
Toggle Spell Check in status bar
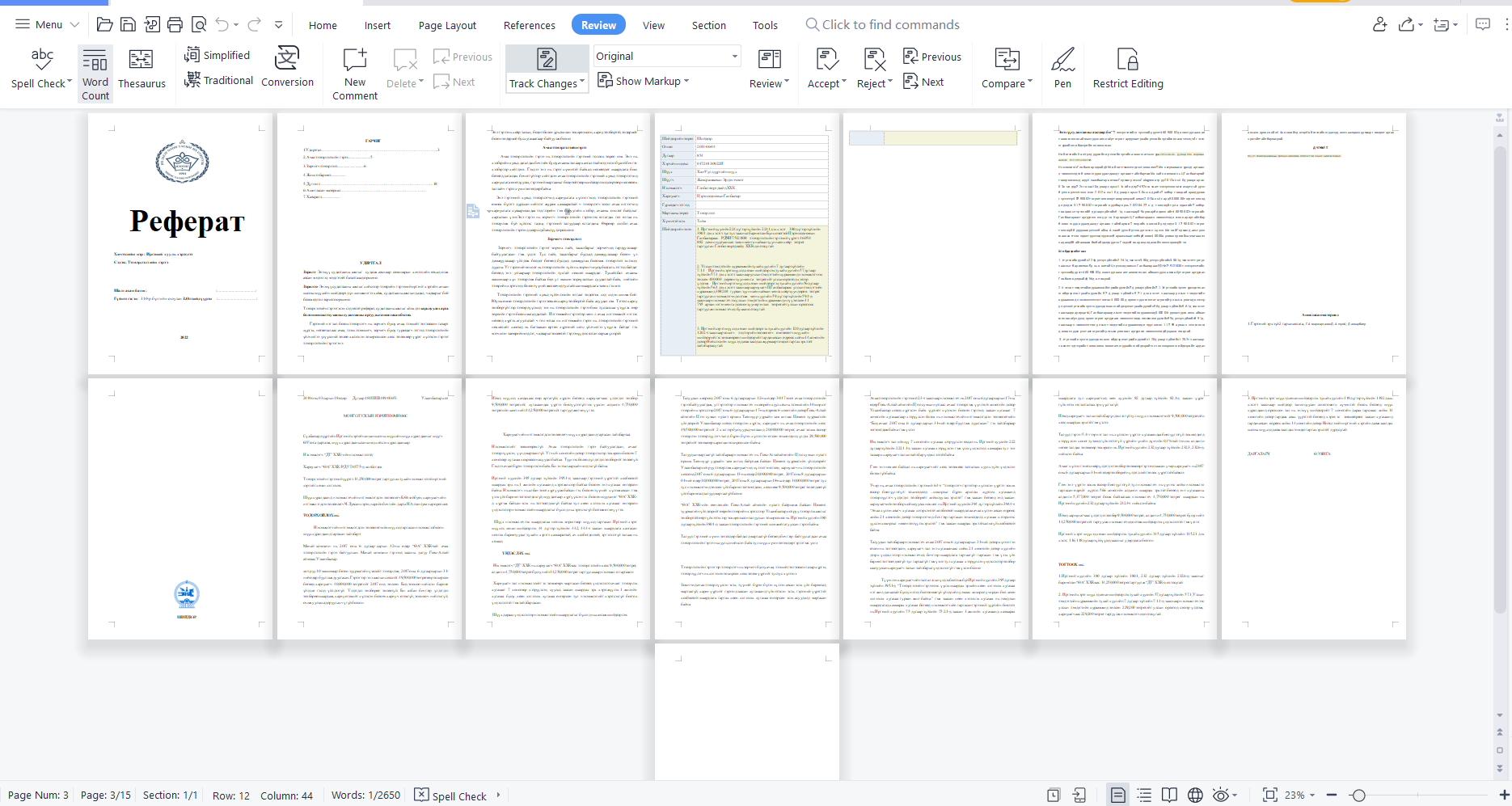[451, 795]
